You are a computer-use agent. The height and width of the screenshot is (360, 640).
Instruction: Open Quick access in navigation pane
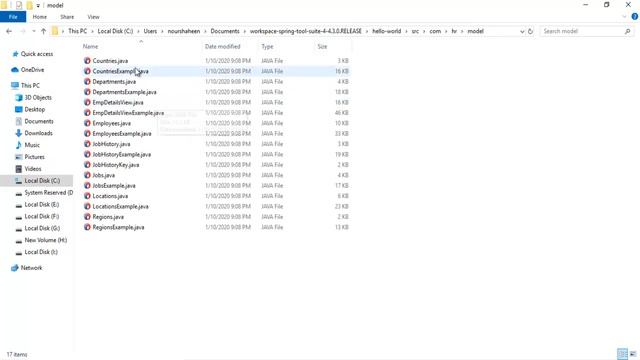click(x=36, y=54)
